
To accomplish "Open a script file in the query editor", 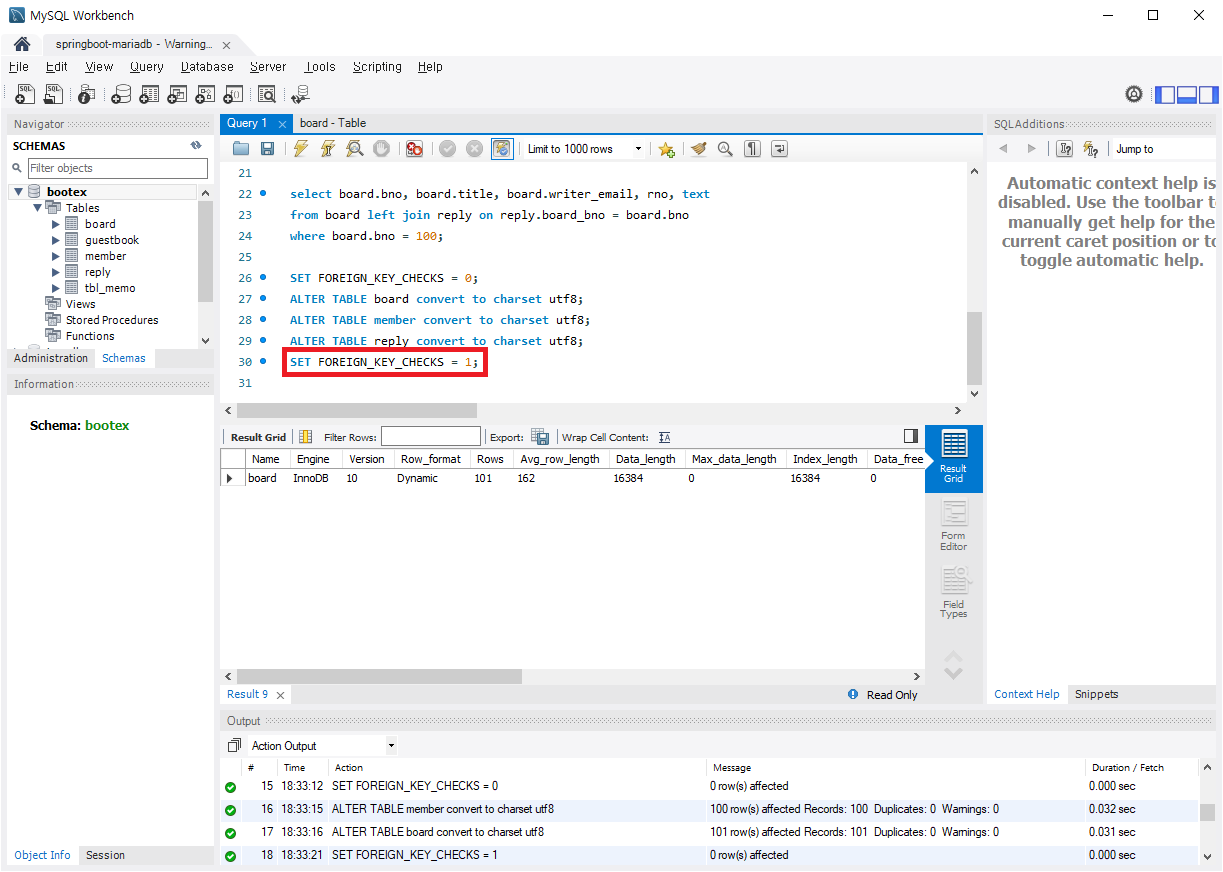I will click(241, 149).
